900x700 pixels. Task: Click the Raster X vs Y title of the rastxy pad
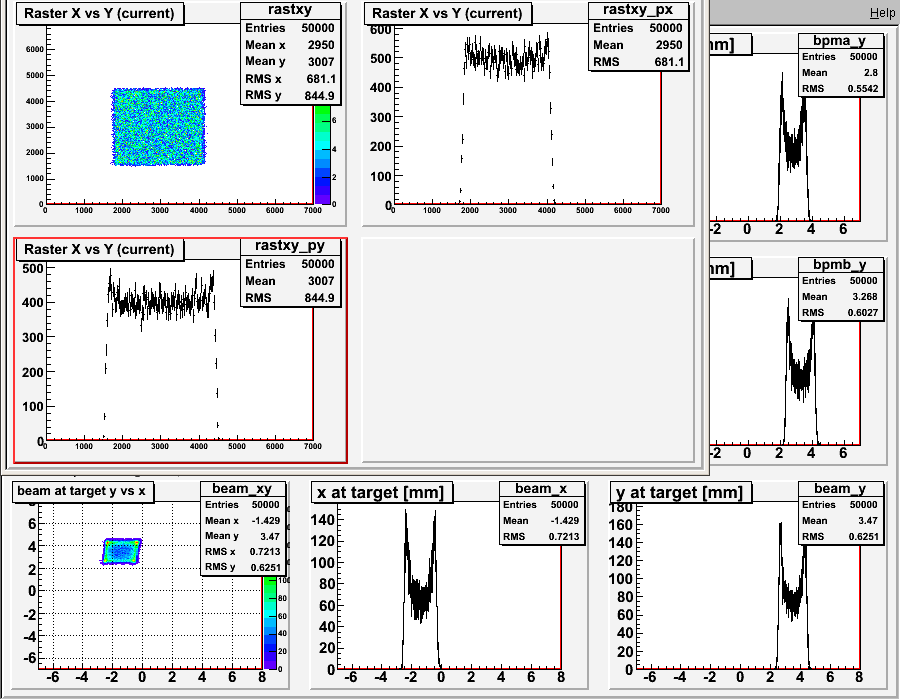[99, 13]
